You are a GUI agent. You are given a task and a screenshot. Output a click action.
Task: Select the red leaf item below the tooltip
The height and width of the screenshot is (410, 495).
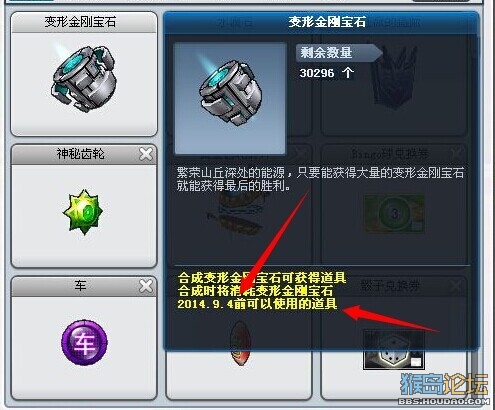[239, 344]
